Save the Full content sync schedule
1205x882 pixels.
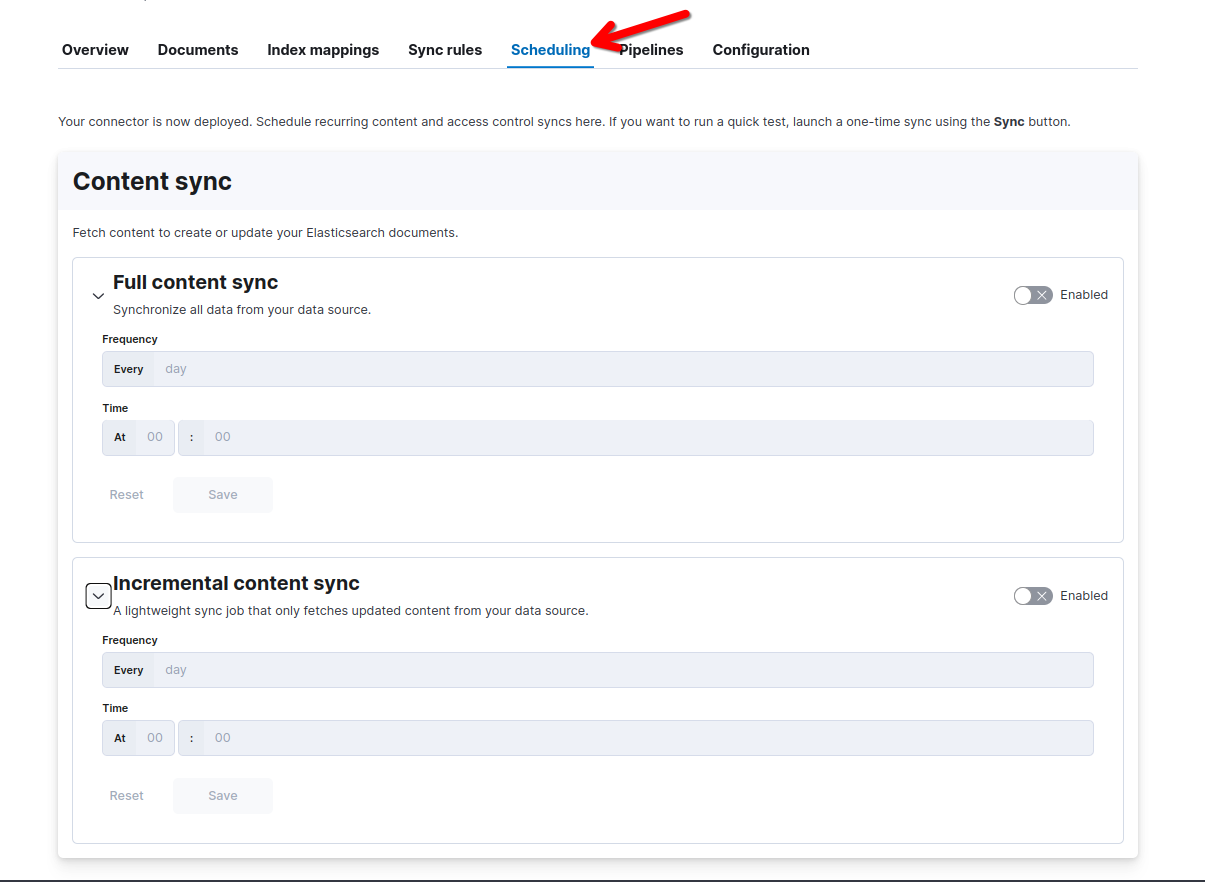coord(222,494)
